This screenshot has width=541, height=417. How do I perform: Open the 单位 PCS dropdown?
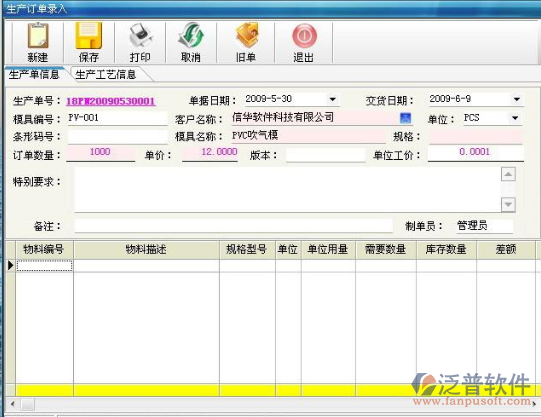pyautogui.click(x=515, y=118)
